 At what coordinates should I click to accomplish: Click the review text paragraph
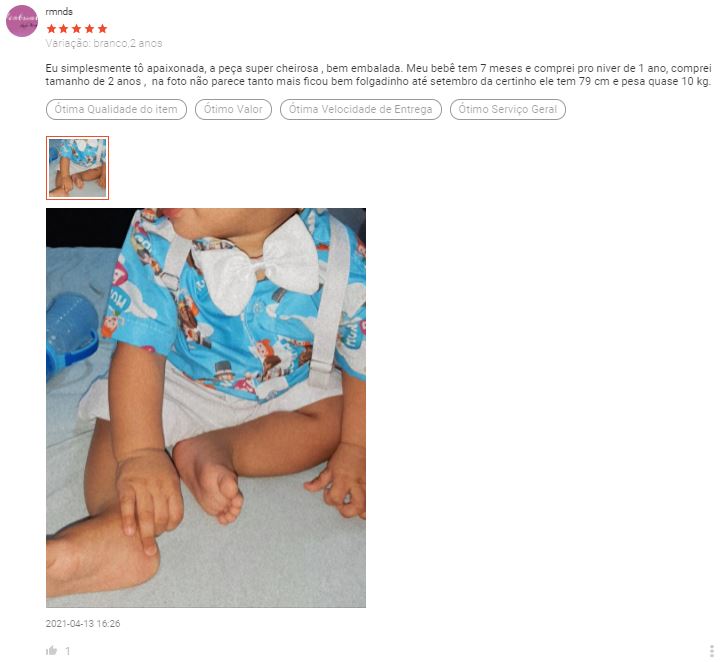point(378,75)
